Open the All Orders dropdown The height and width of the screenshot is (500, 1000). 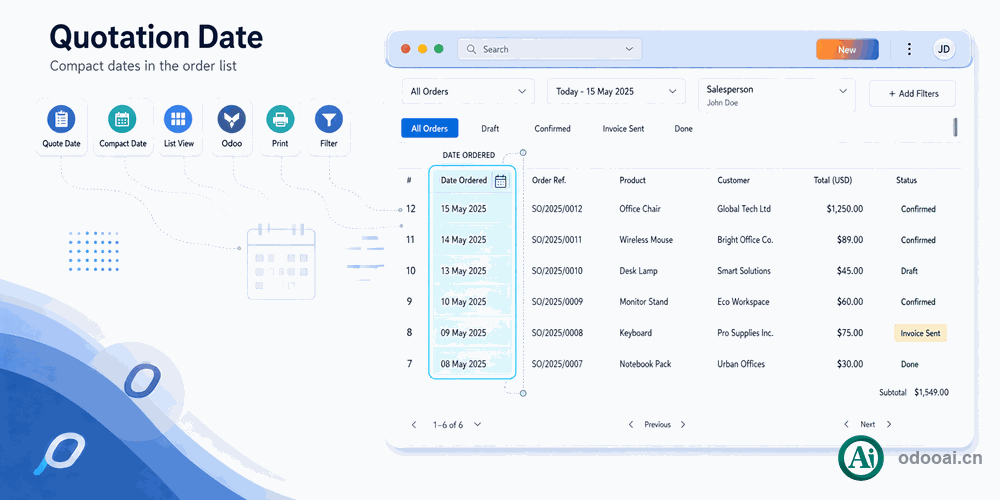coord(467,91)
